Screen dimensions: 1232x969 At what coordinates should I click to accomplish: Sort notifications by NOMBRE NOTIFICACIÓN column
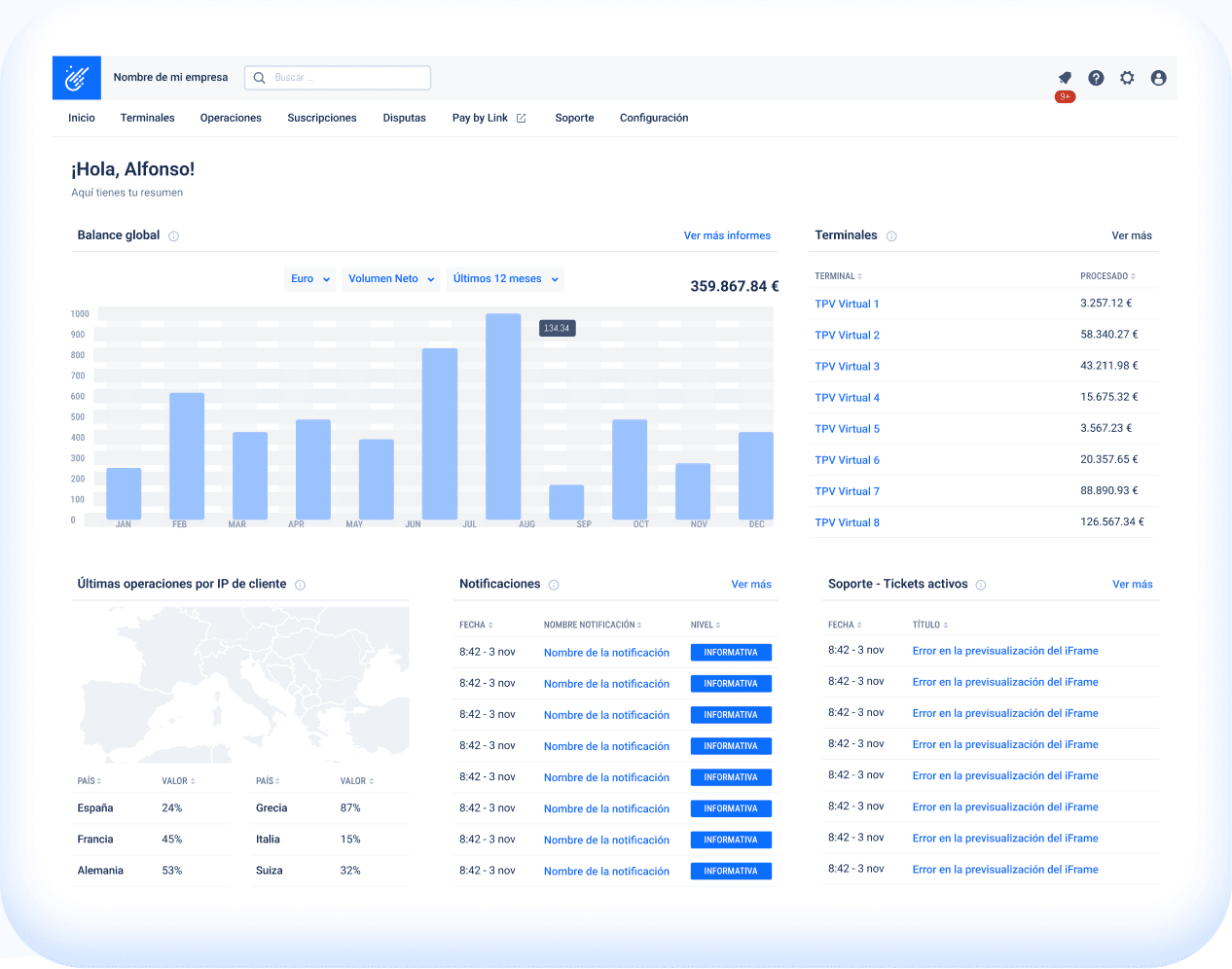pos(593,625)
